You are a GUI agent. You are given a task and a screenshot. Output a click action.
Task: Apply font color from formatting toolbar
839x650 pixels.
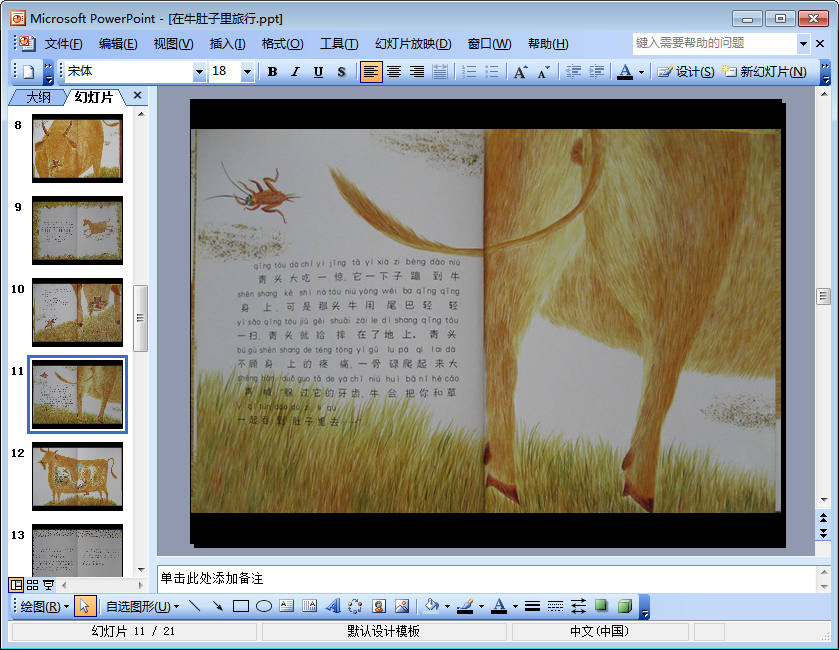(624, 72)
